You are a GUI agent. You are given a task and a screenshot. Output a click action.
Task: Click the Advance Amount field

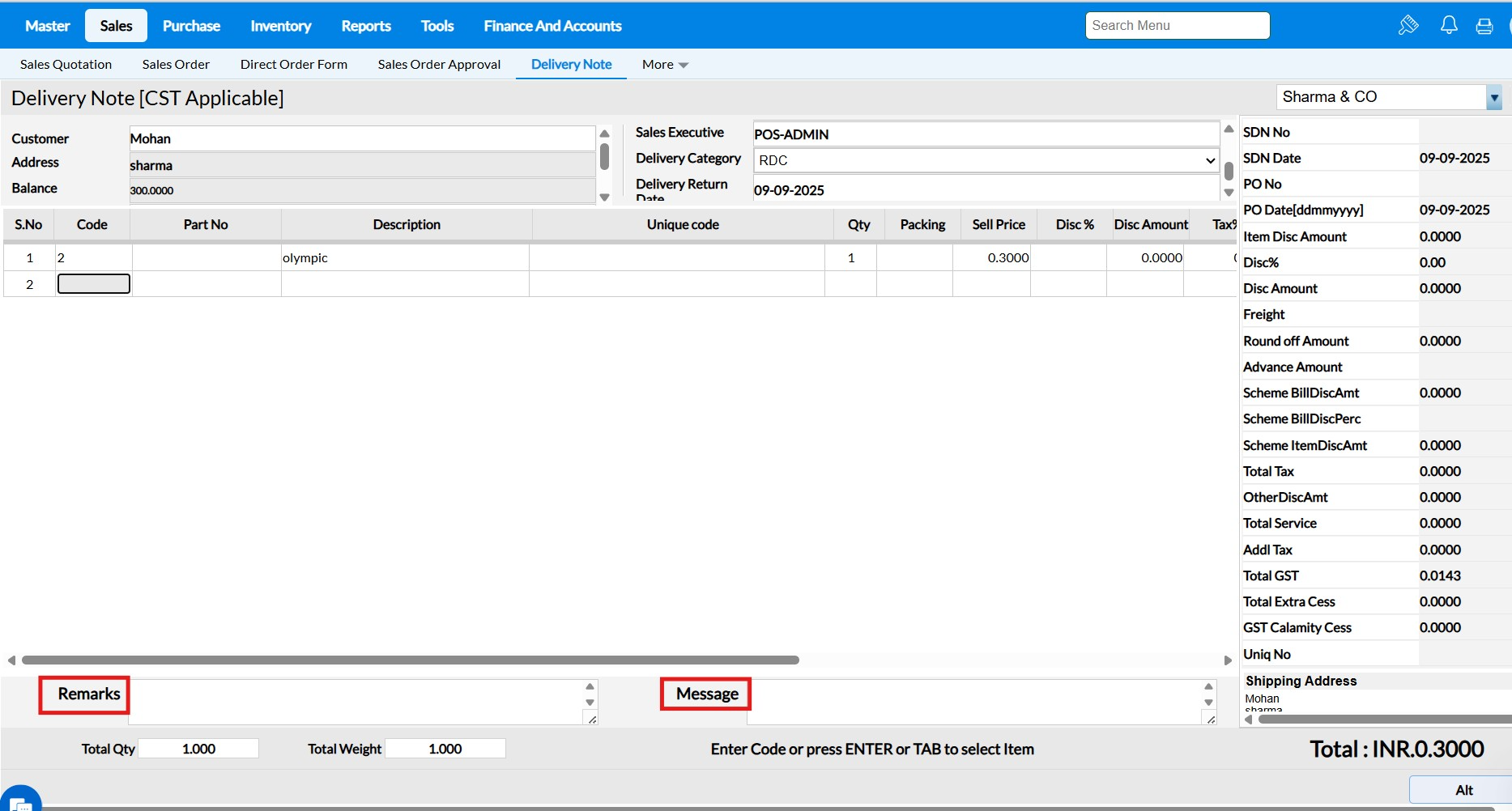[1464, 367]
